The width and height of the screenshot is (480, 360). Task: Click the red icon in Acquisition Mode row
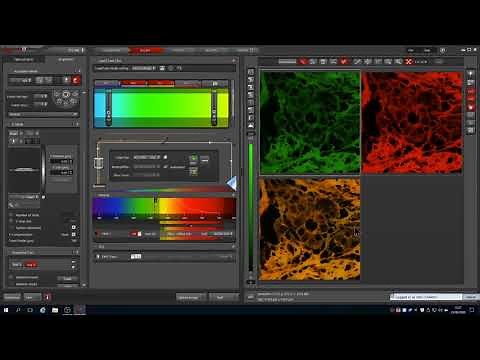[x=76, y=80]
